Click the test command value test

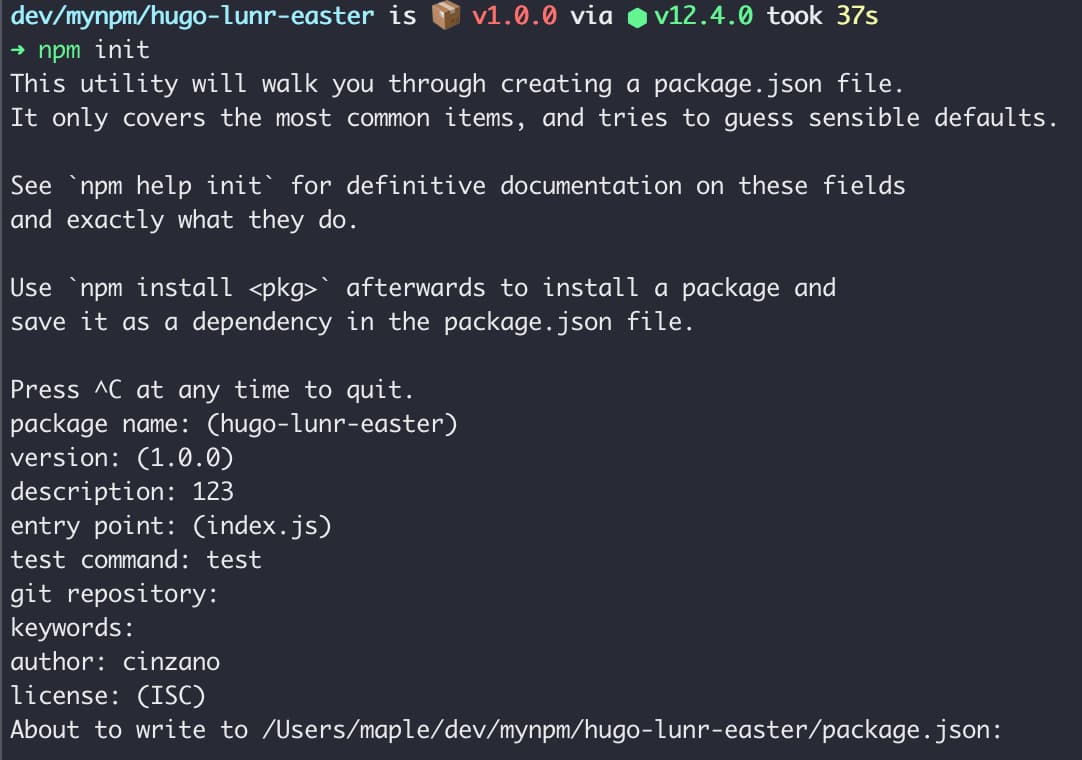pos(234,560)
